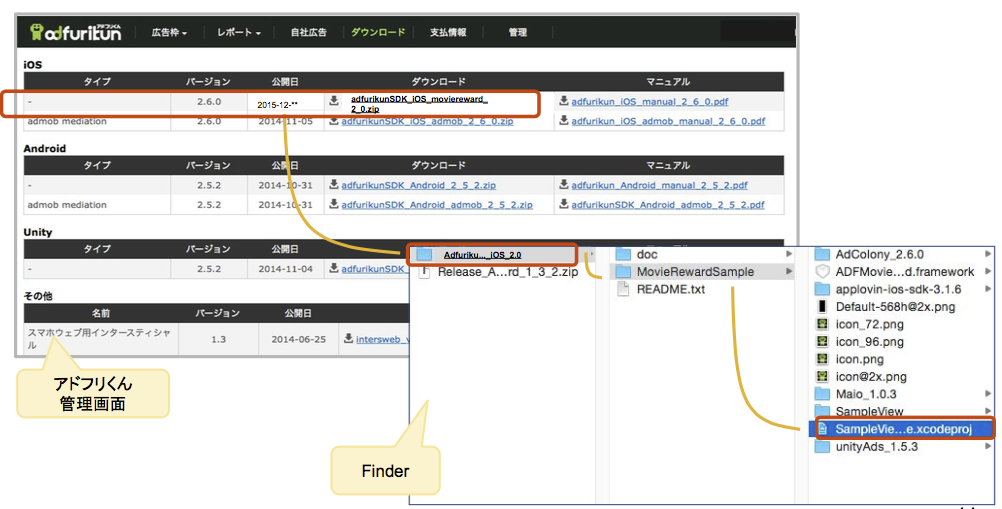The width and height of the screenshot is (1002, 509).
Task: Select the doc folder in Finder
Action: (x=647, y=254)
